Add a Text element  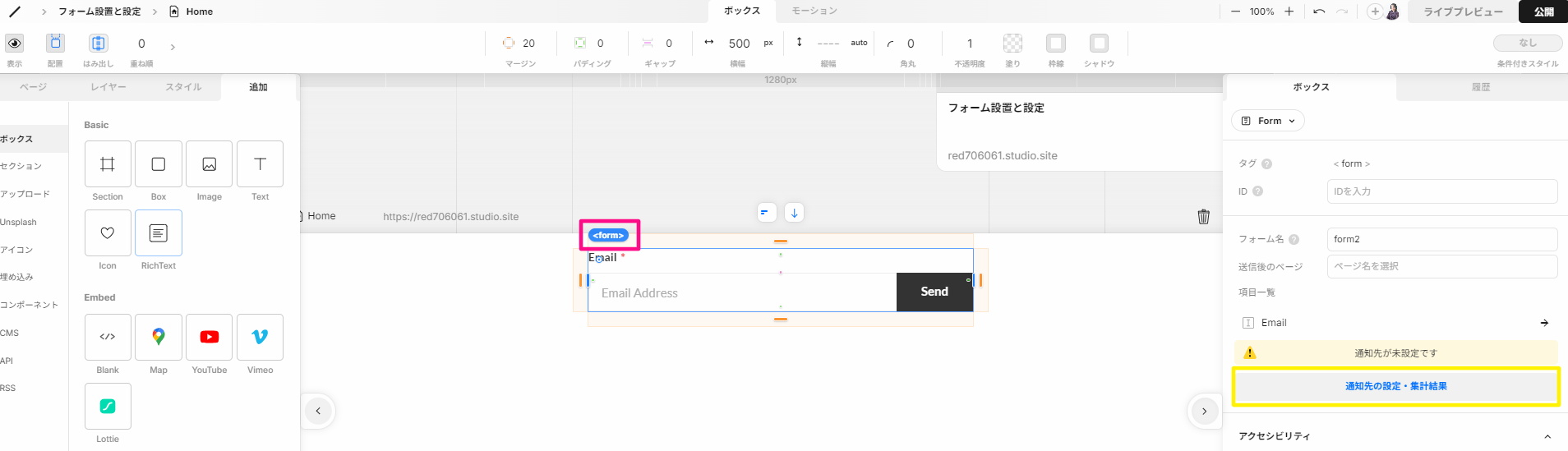pyautogui.click(x=261, y=164)
